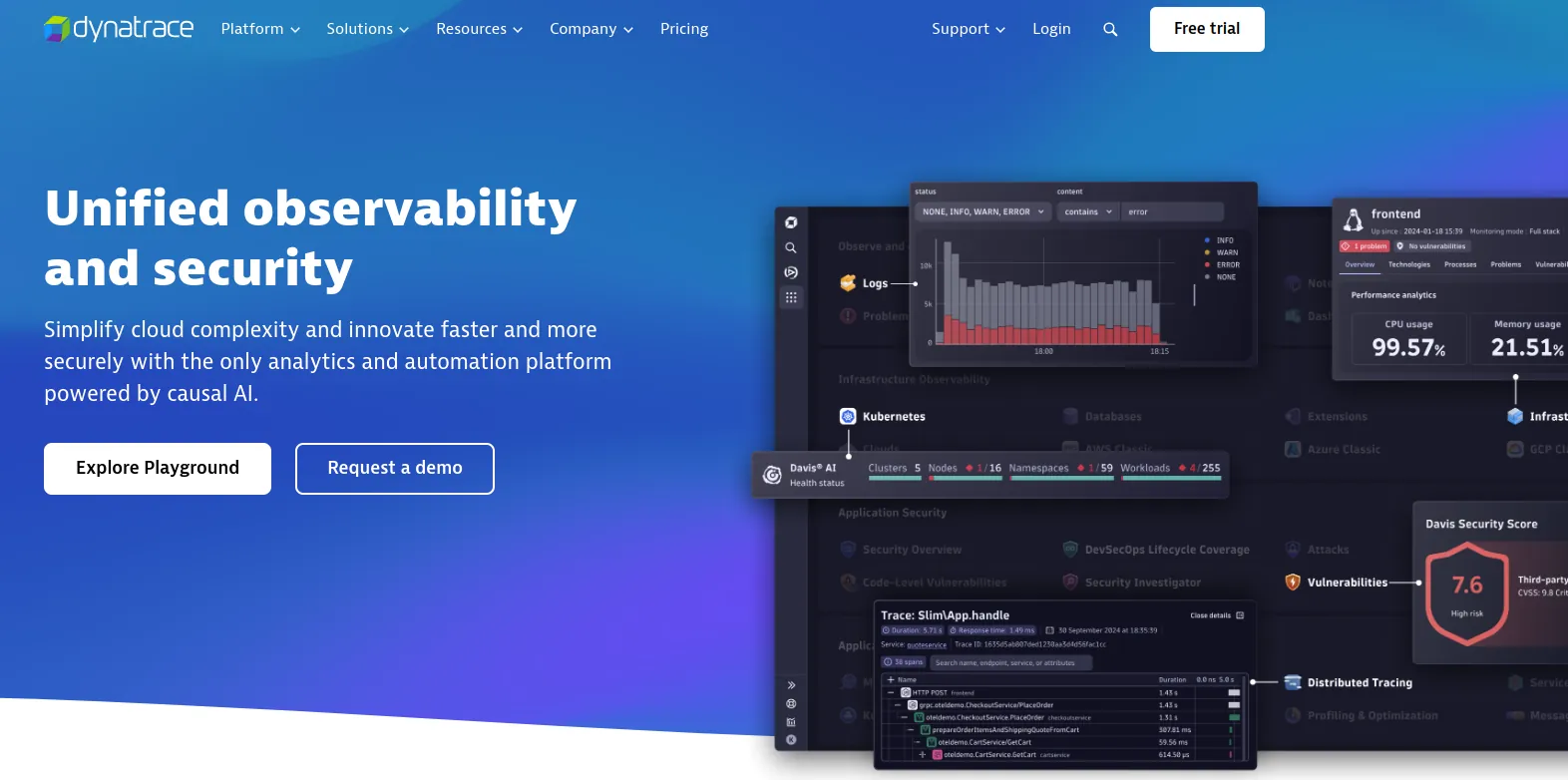Expand the Solutions menu
Image resolution: width=1568 pixels, height=780 pixels.
368,29
